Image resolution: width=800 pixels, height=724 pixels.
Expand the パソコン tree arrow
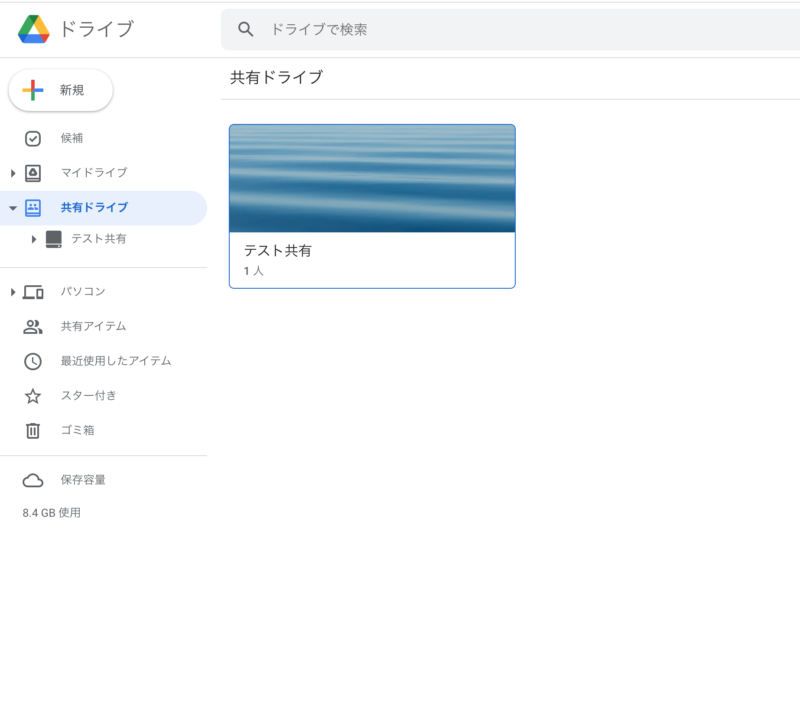click(x=13, y=292)
